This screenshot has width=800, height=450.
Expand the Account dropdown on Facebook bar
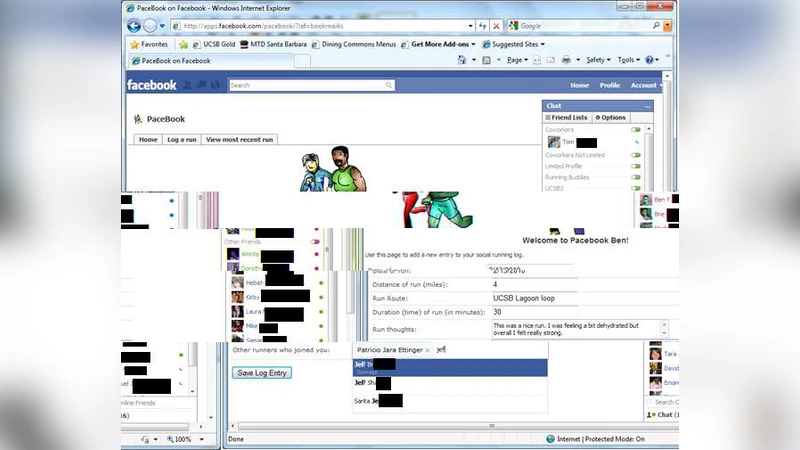pyautogui.click(x=644, y=86)
